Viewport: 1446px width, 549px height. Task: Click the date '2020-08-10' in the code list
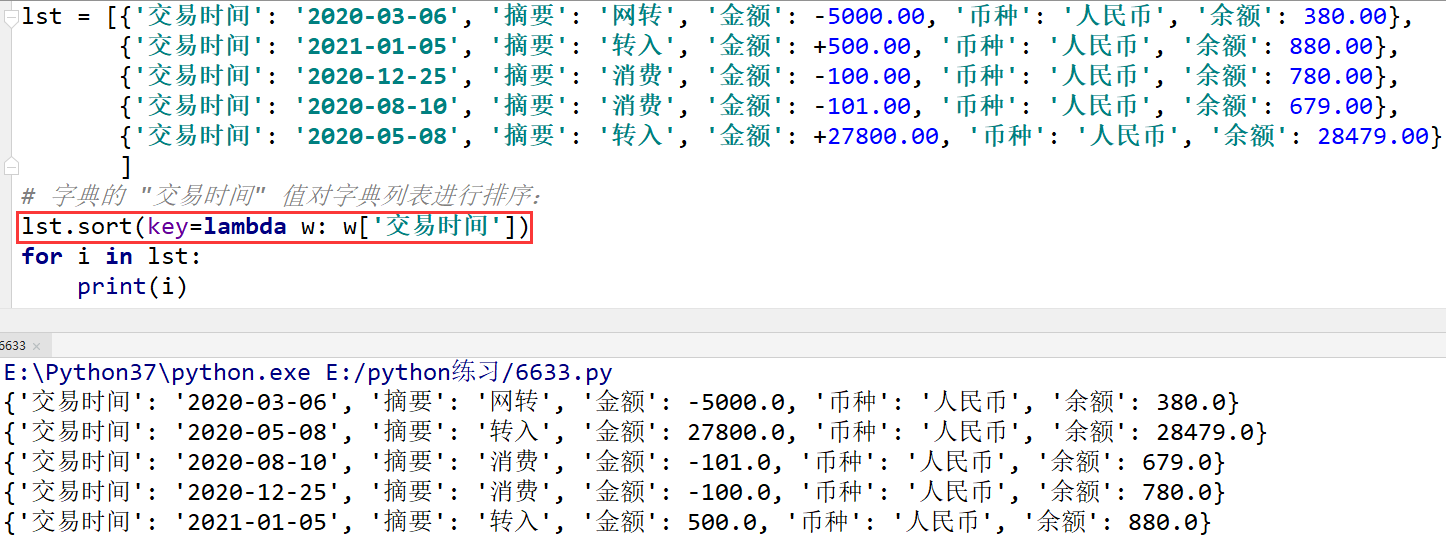(x=376, y=106)
